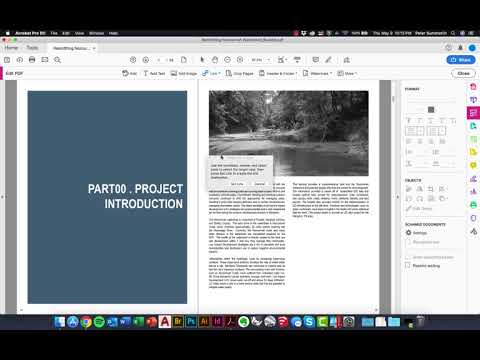The height and width of the screenshot is (360, 480).
Task: Click the highlighted pink Edit PDF sidebar icon
Action: 473,113
